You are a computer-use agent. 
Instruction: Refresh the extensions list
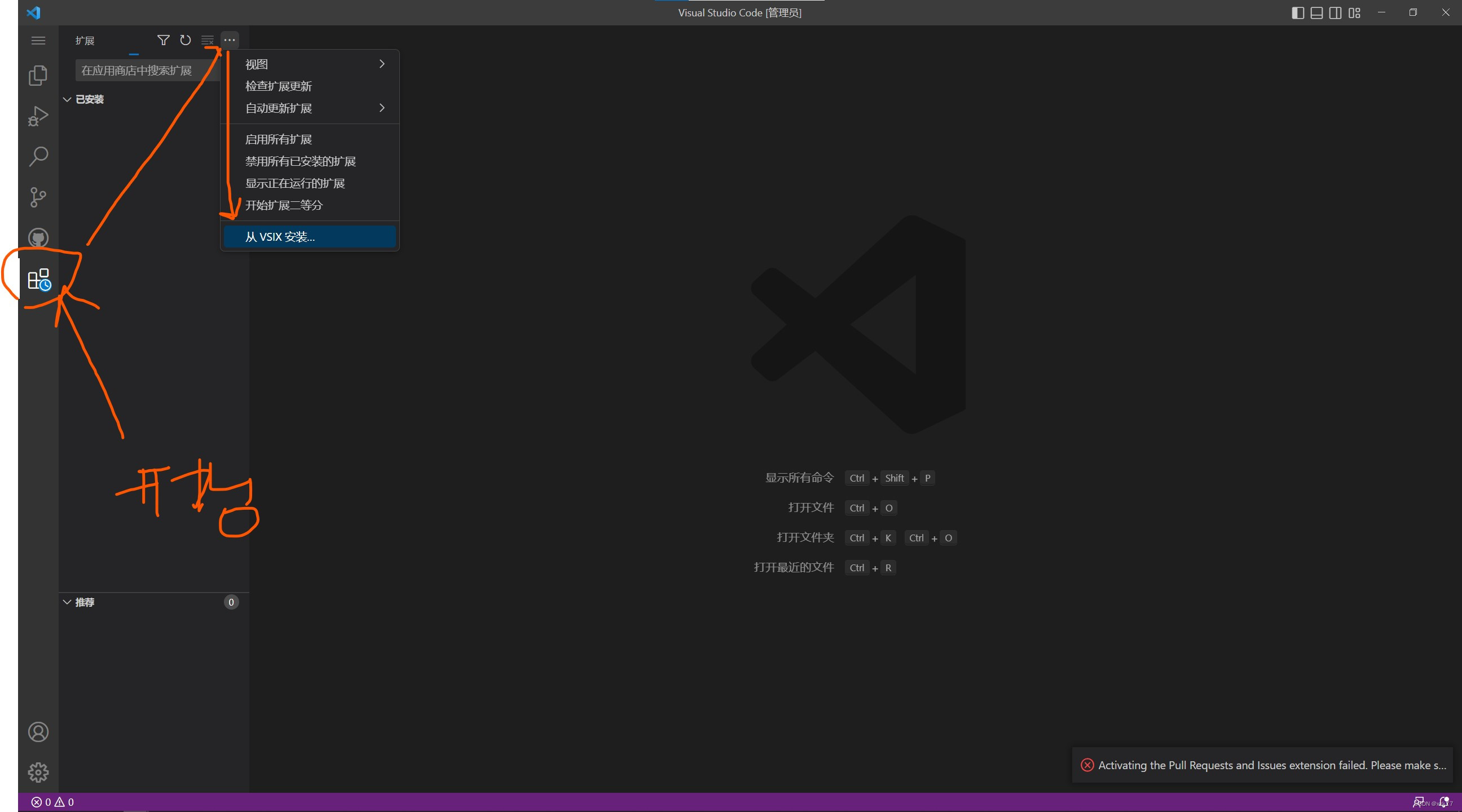[x=185, y=40]
